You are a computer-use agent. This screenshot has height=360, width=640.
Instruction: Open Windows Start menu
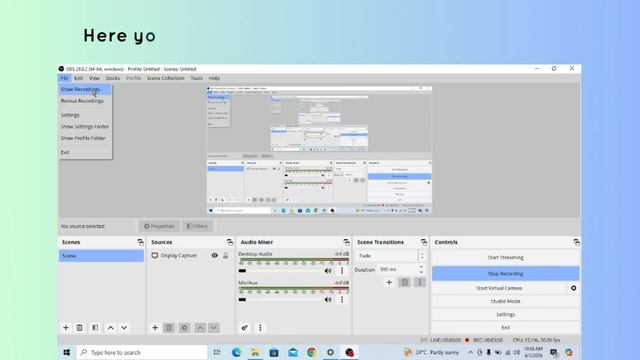(67, 352)
